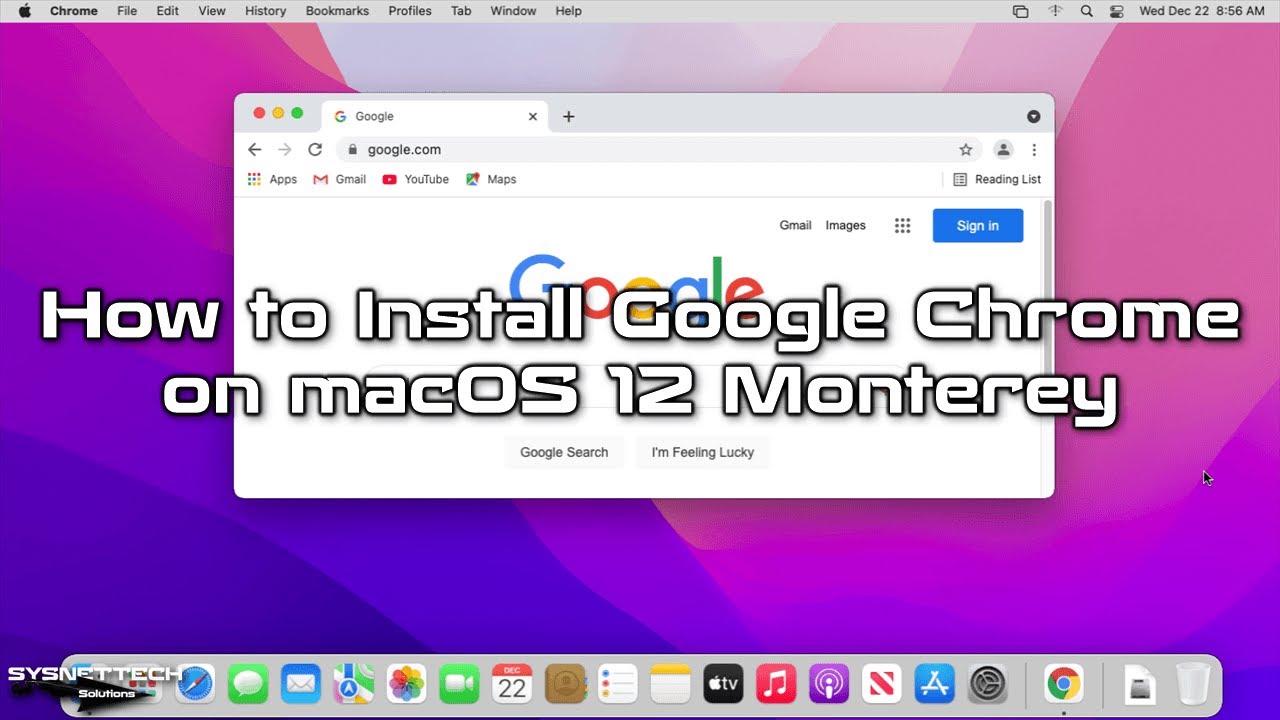Launch Podcasts from the Dock

(x=830, y=684)
